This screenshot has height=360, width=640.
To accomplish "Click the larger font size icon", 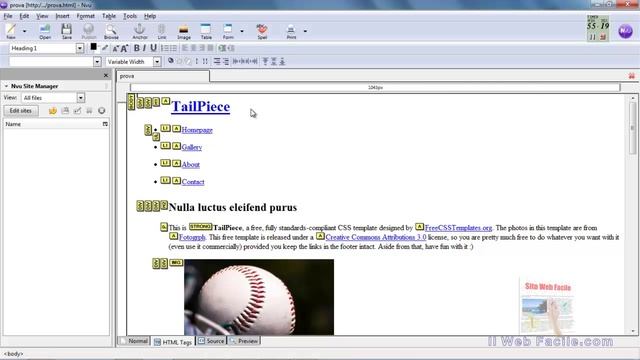I will (x=124, y=48).
